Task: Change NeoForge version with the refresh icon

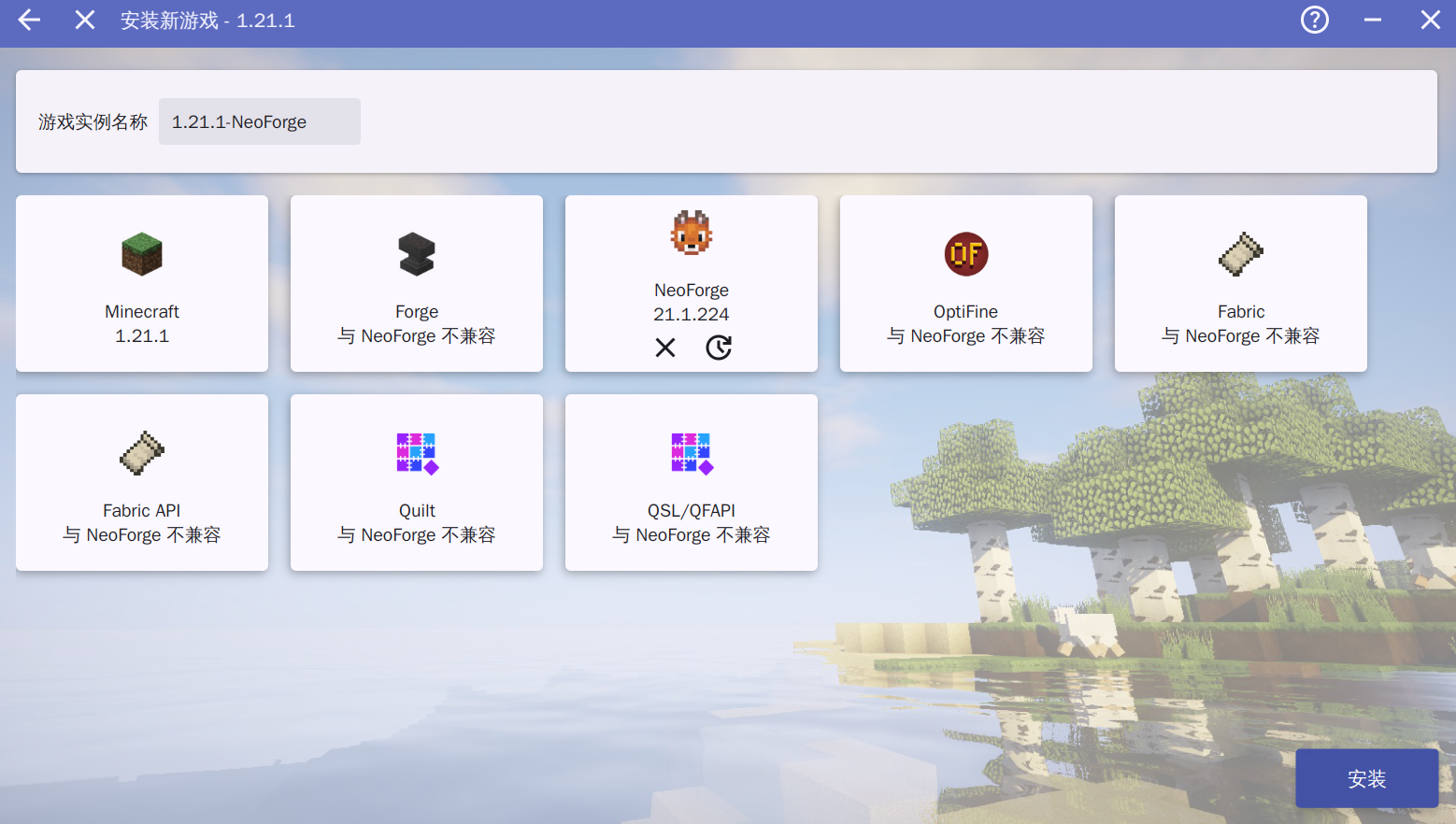Action: [x=719, y=348]
